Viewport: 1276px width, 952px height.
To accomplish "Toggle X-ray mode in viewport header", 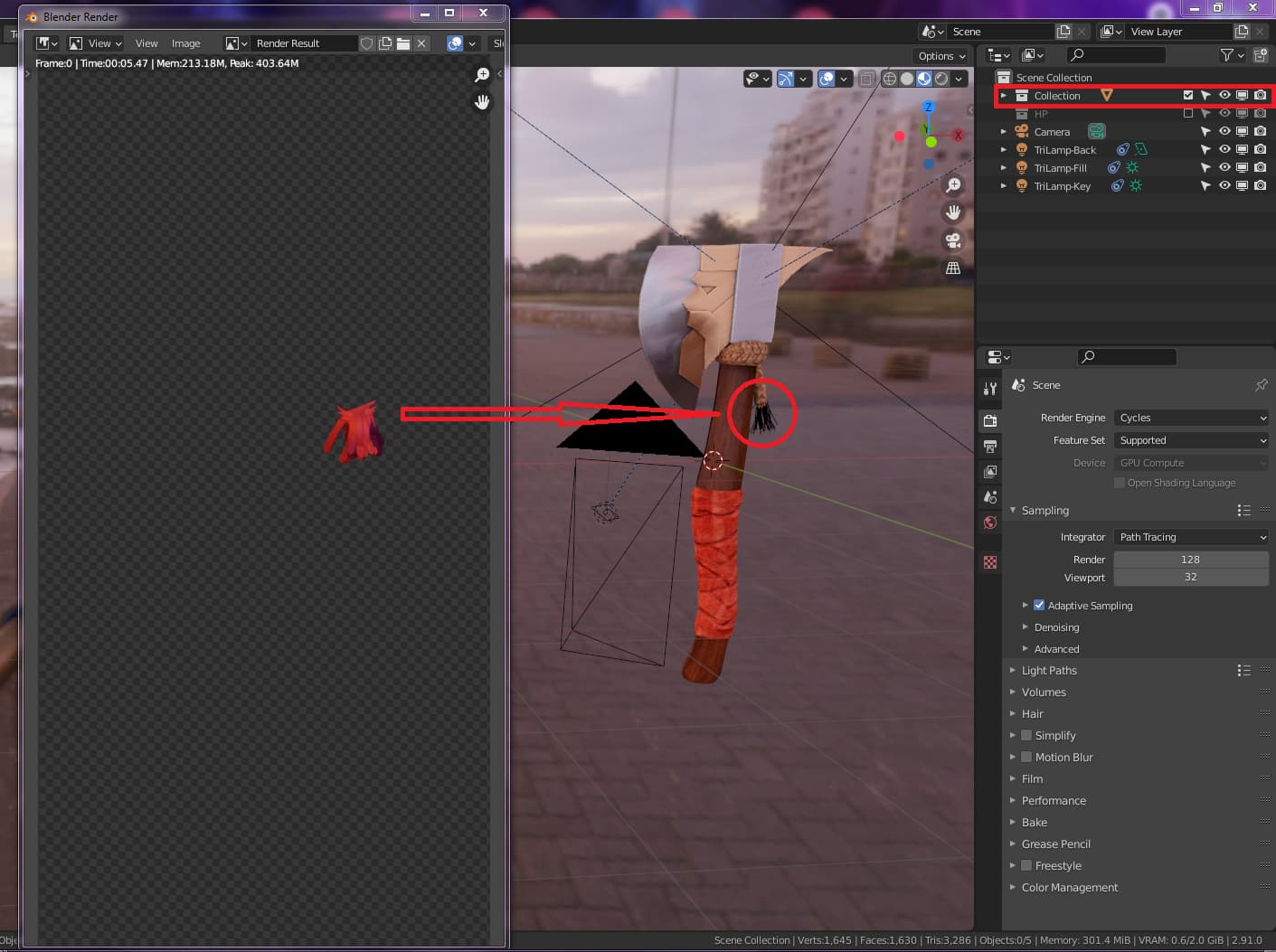I will coord(866,79).
